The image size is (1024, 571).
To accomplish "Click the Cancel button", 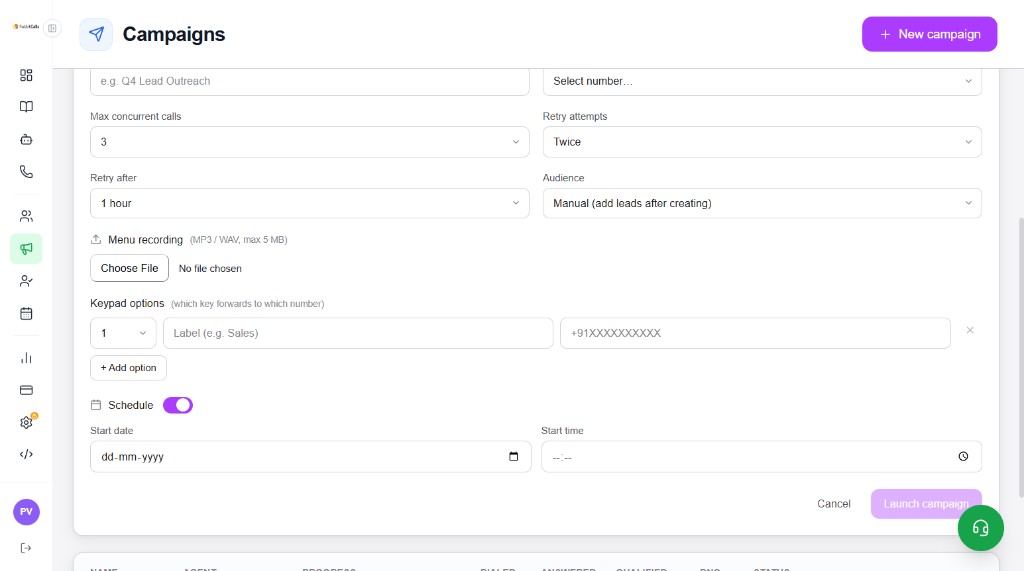I will 833,504.
